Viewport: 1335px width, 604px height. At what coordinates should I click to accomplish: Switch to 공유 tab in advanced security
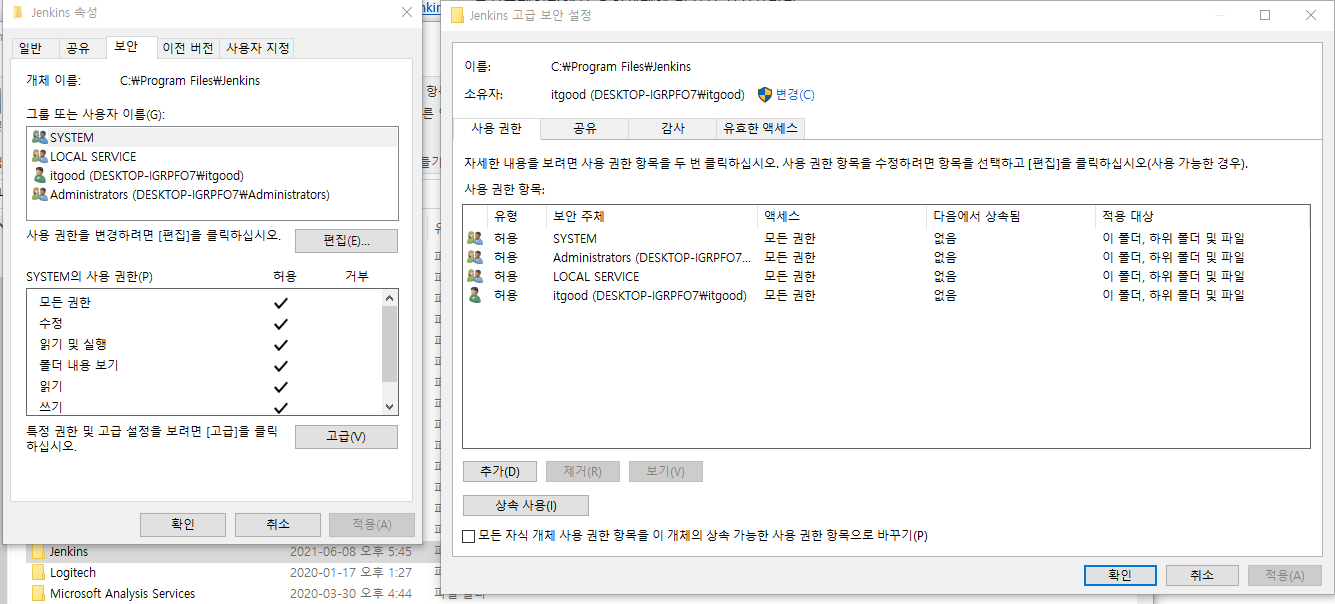click(585, 128)
